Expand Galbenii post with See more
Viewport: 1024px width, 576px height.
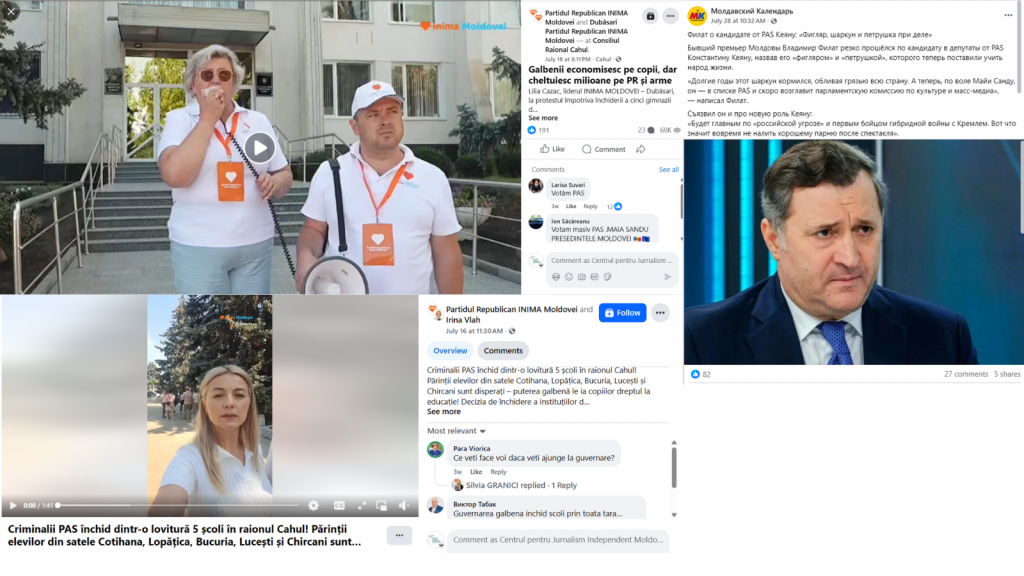tap(543, 118)
